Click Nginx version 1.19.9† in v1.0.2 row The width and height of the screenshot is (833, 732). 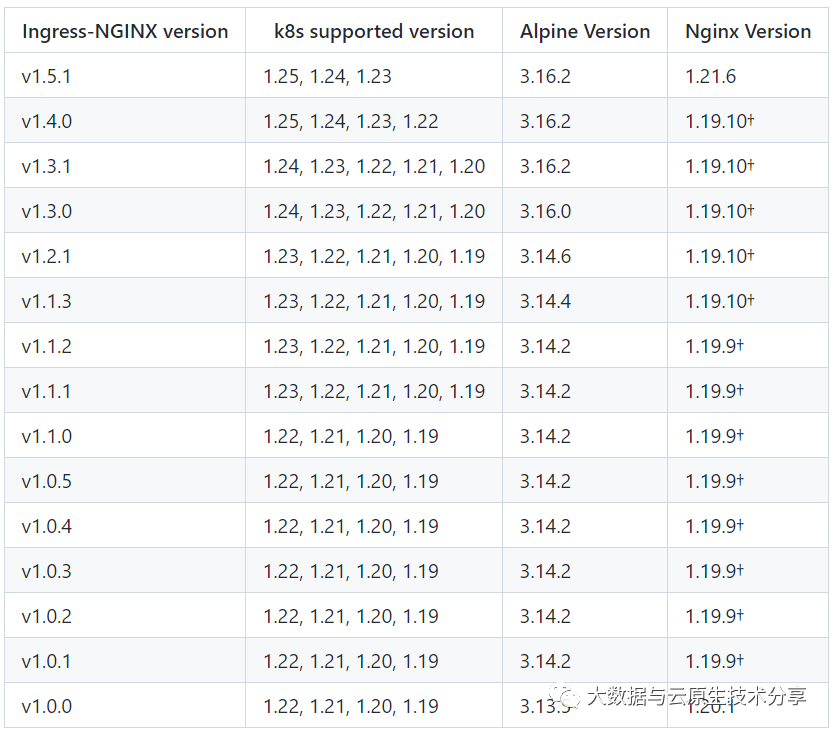748,615
